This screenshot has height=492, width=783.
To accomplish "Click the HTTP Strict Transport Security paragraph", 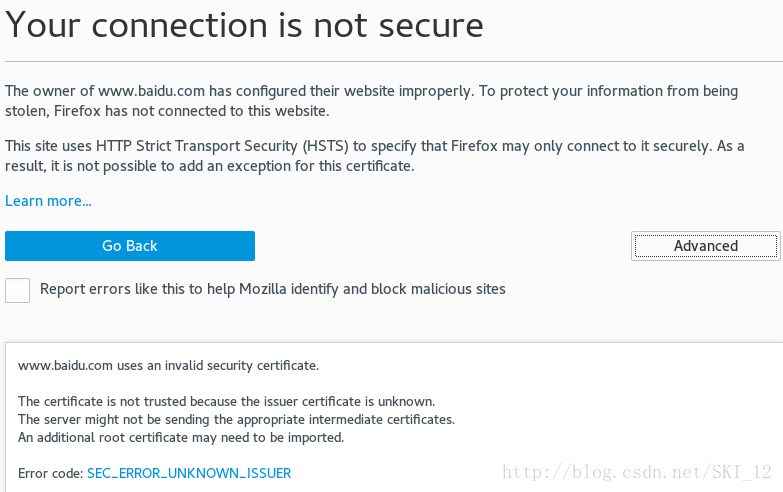I will (x=374, y=155).
